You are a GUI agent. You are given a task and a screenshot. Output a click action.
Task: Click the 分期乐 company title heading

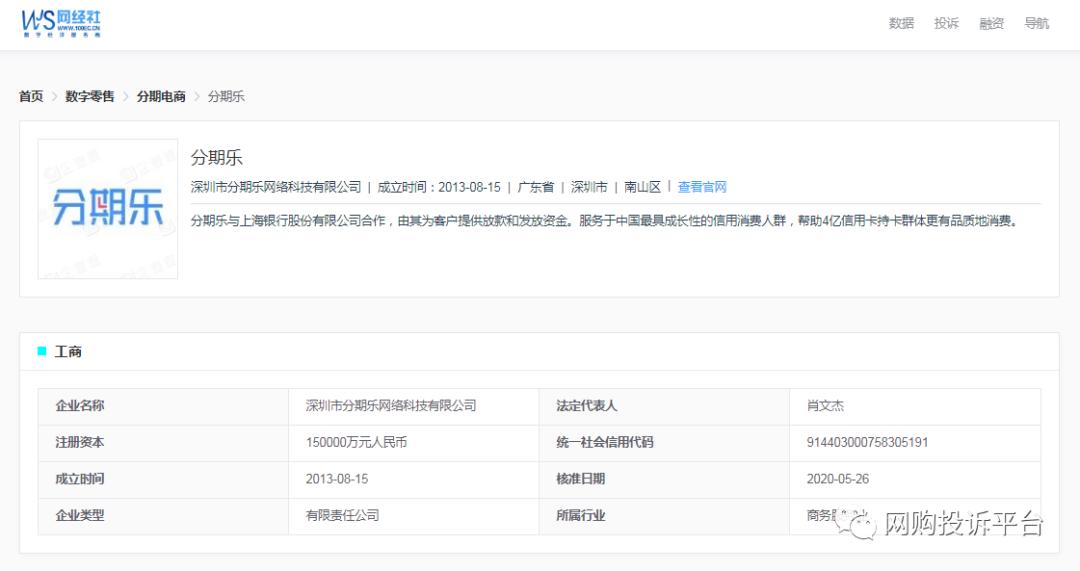click(217, 158)
